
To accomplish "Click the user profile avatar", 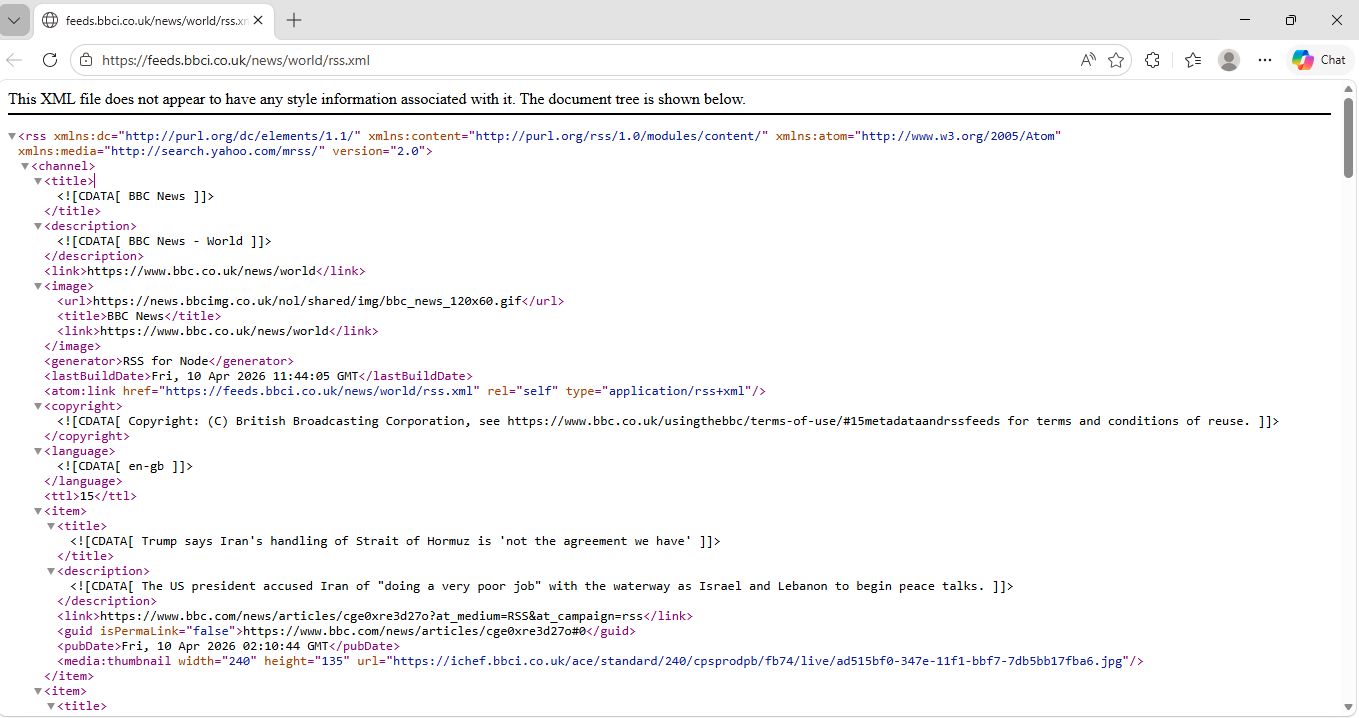I will 1229,60.
